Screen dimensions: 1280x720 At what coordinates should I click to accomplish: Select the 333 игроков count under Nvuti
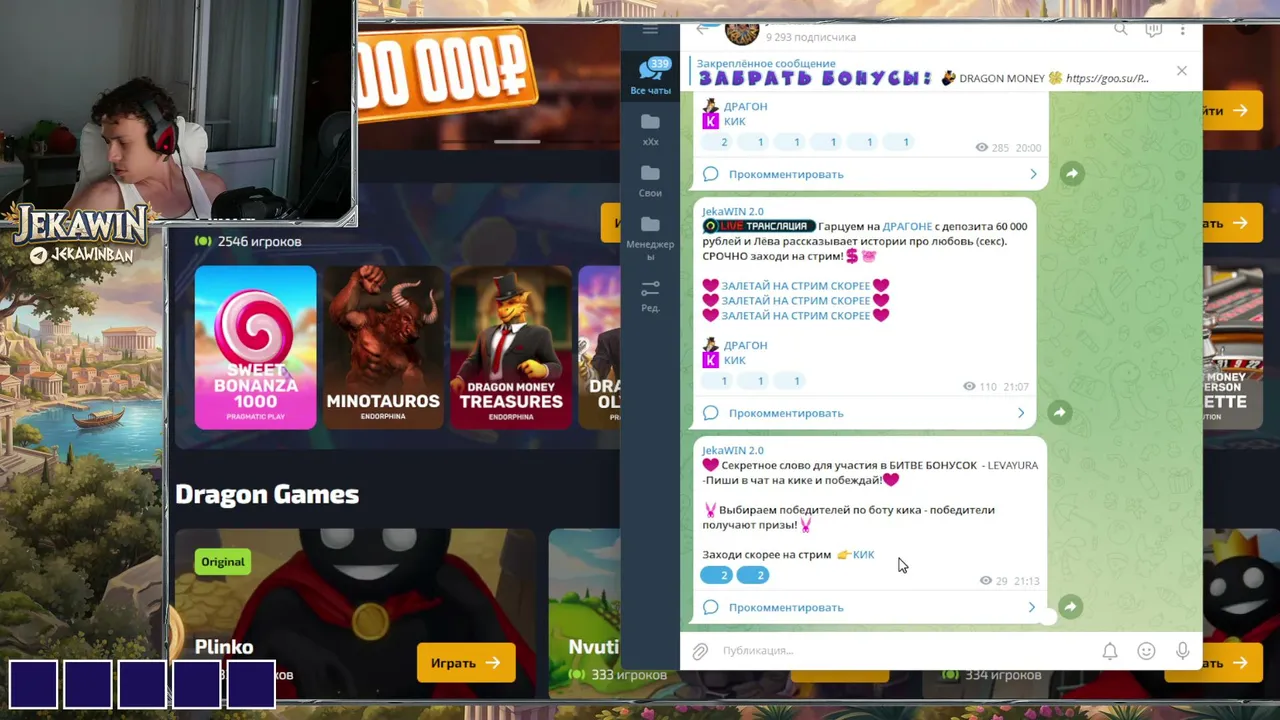pyautogui.click(x=617, y=675)
